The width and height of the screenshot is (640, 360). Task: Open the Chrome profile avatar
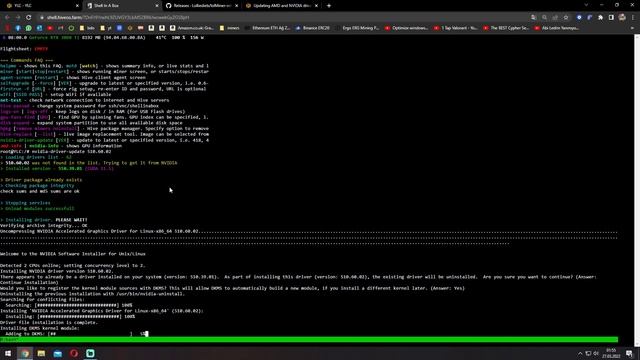point(622,18)
